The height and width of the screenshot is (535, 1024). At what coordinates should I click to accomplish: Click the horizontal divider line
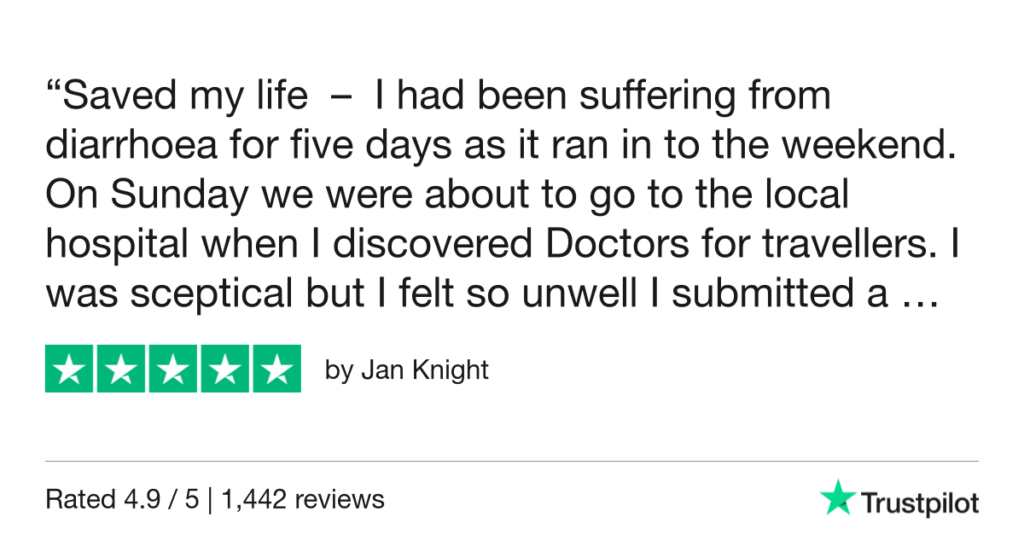click(x=512, y=462)
